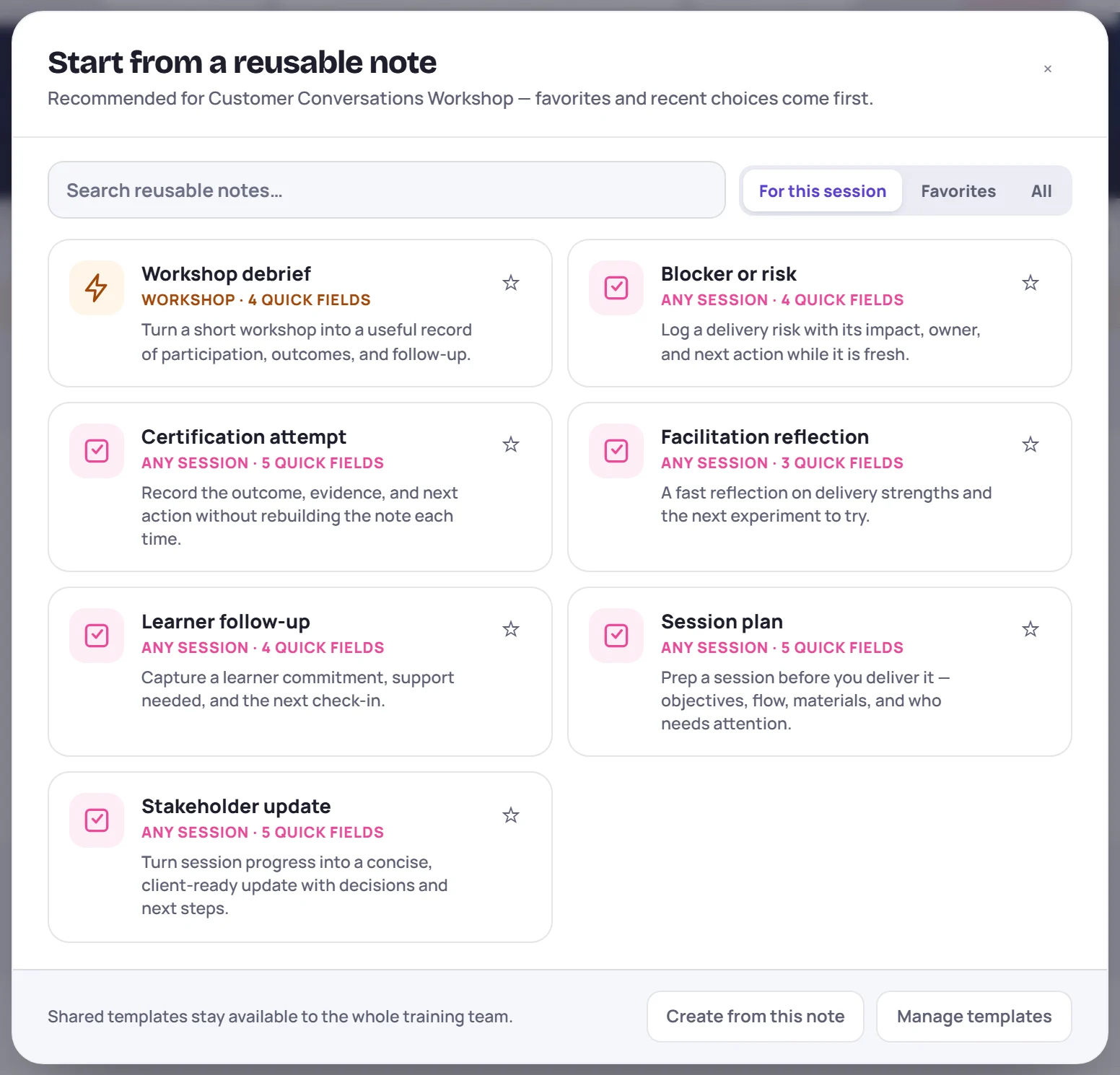Click the checkbox icon on Blocker or risk
The image size is (1120, 1075).
point(616,288)
